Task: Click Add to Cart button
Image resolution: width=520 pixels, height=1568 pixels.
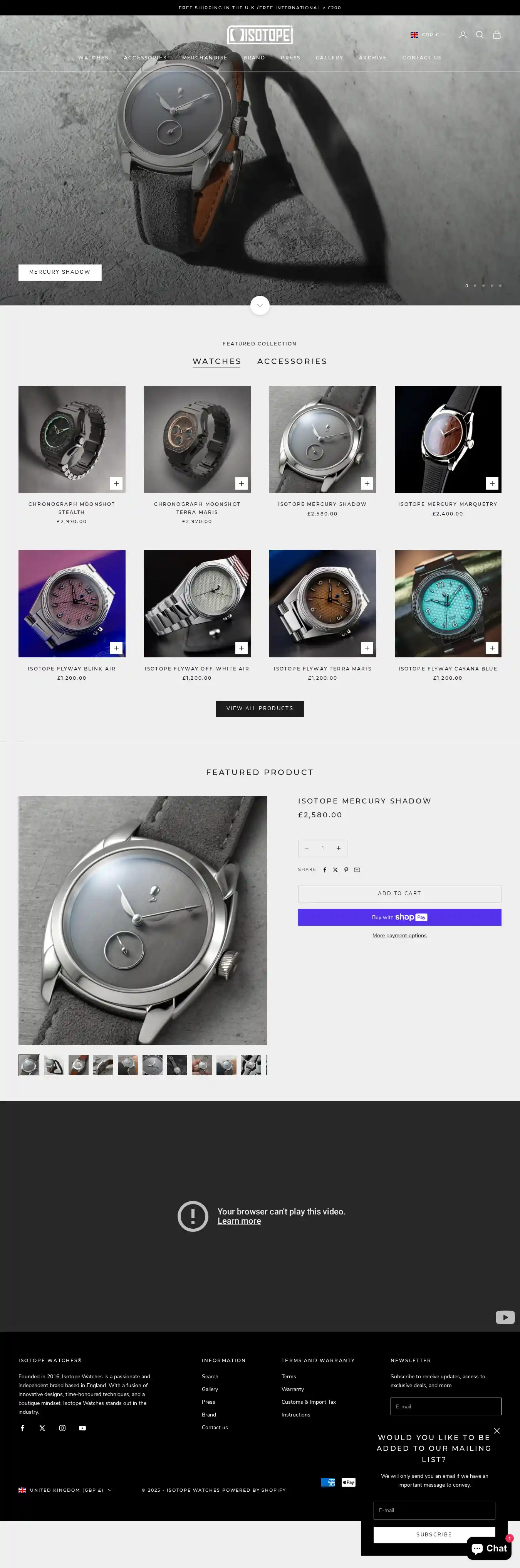Action: pyautogui.click(x=399, y=894)
